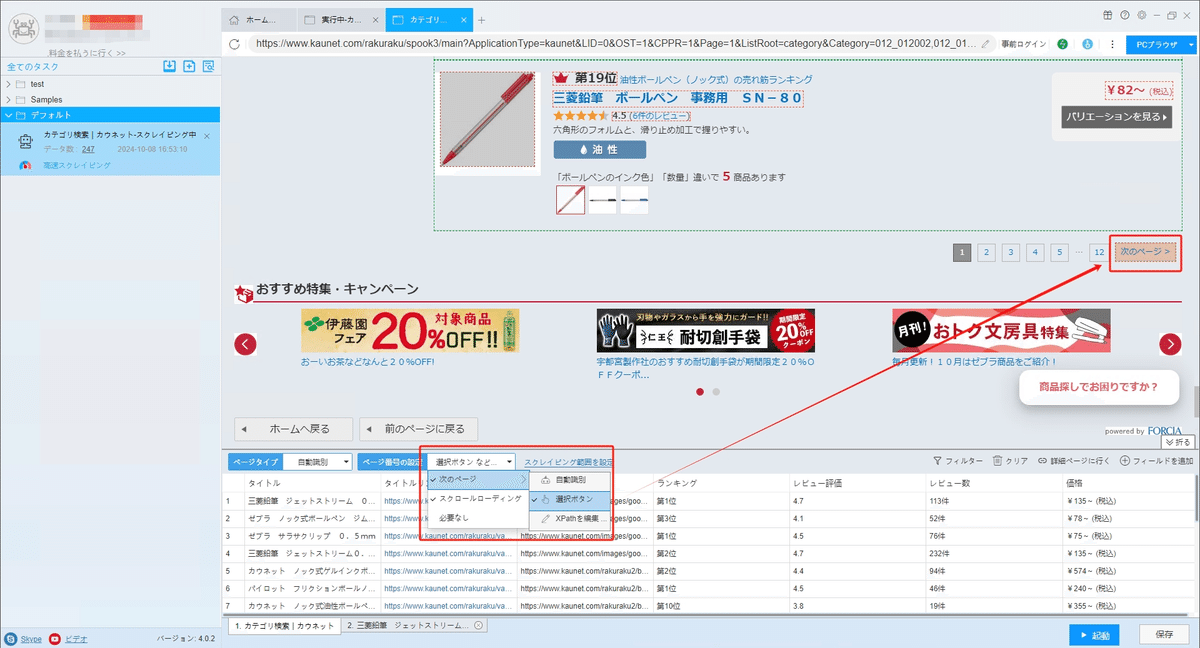The image size is (1200, 648).
Task: Open new tab with plus icon
Action: (481, 20)
